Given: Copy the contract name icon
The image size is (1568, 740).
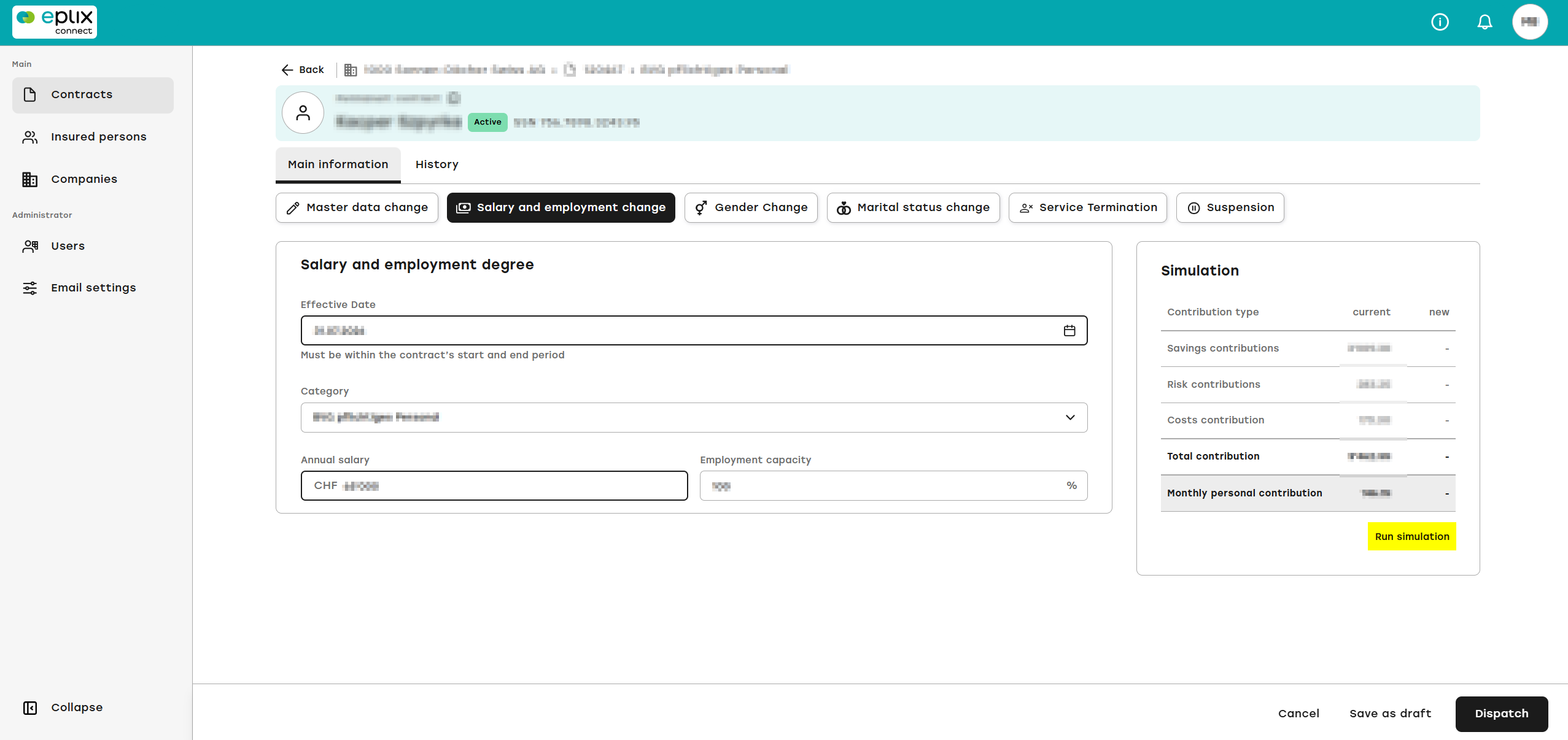Looking at the screenshot, I should coord(454,98).
